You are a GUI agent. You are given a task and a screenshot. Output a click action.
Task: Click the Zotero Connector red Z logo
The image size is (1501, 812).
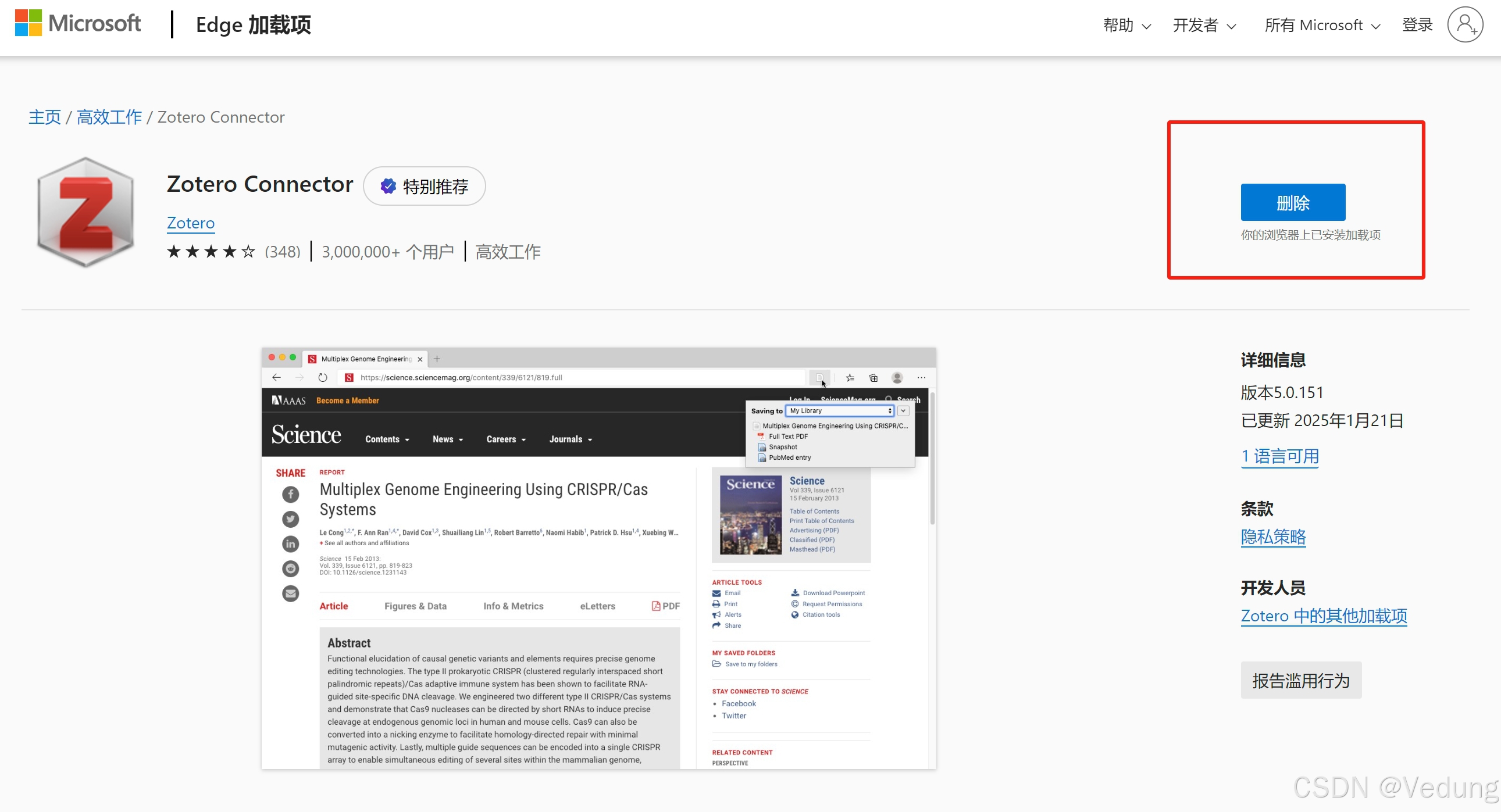click(x=85, y=212)
